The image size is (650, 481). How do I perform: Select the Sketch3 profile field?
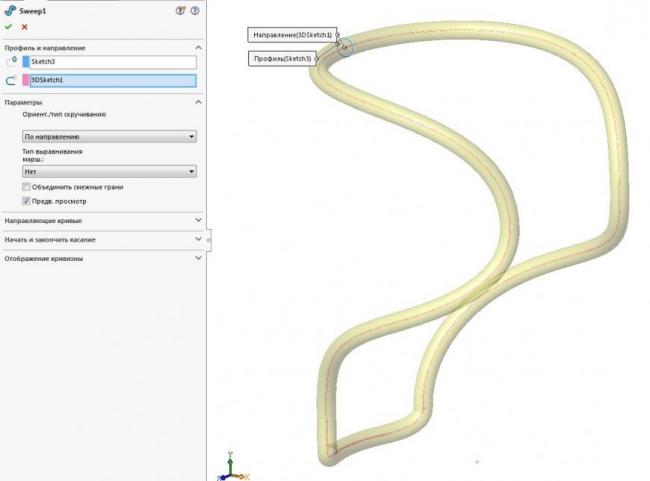pyautogui.click(x=113, y=62)
